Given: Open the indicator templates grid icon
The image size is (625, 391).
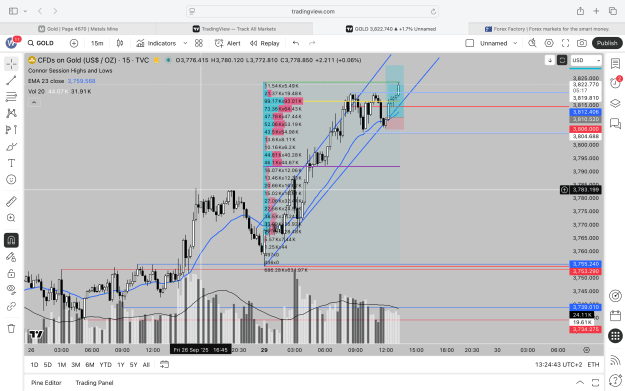Looking at the screenshot, I should point(199,43).
